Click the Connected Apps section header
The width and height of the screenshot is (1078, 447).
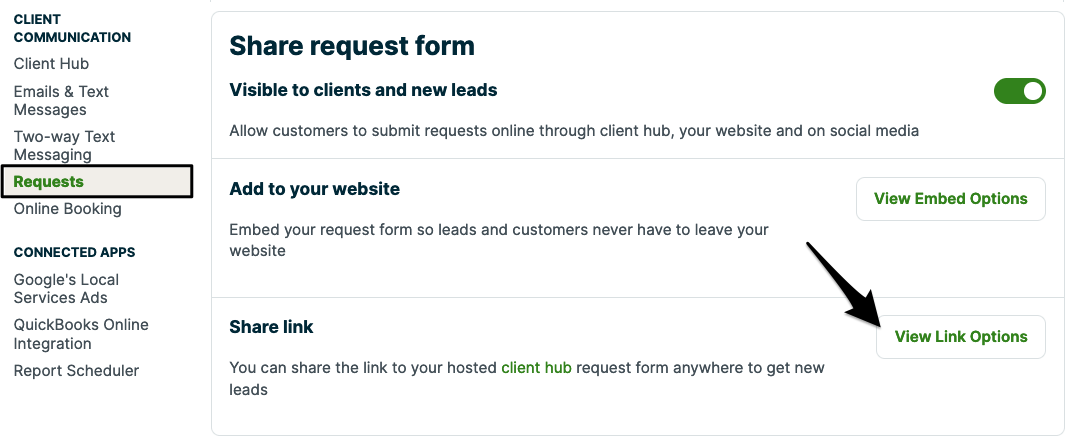tap(74, 252)
